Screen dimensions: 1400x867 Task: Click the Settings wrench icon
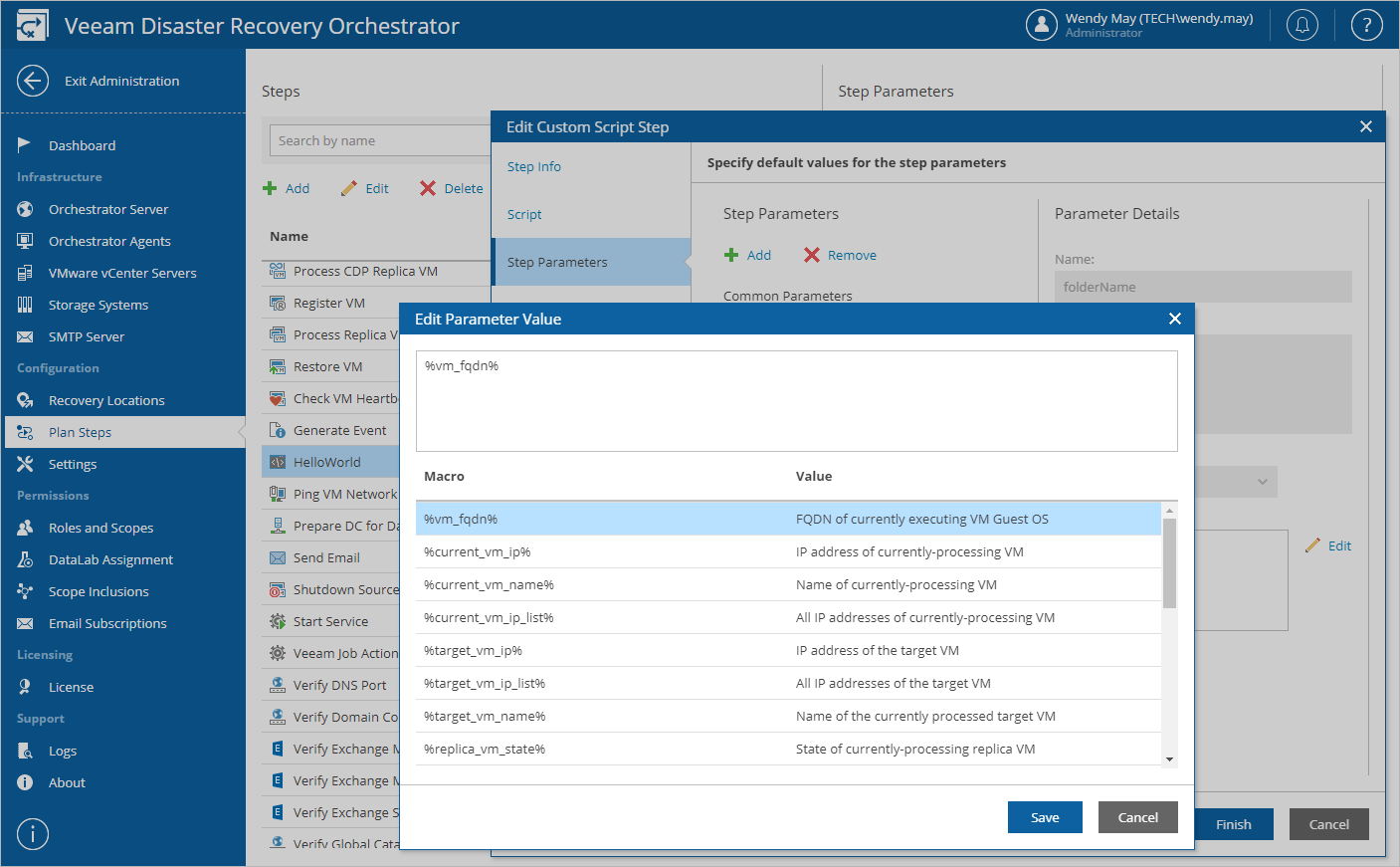(25, 464)
